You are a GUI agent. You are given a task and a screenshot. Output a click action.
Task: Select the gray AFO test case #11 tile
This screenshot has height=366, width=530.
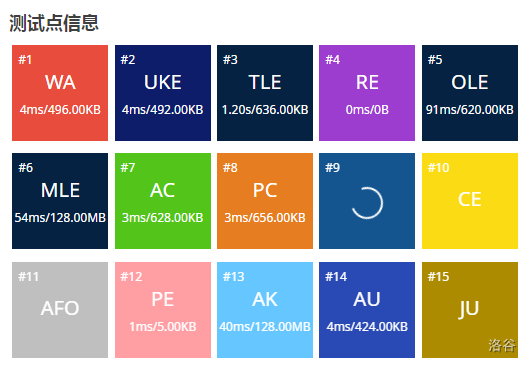(60, 310)
